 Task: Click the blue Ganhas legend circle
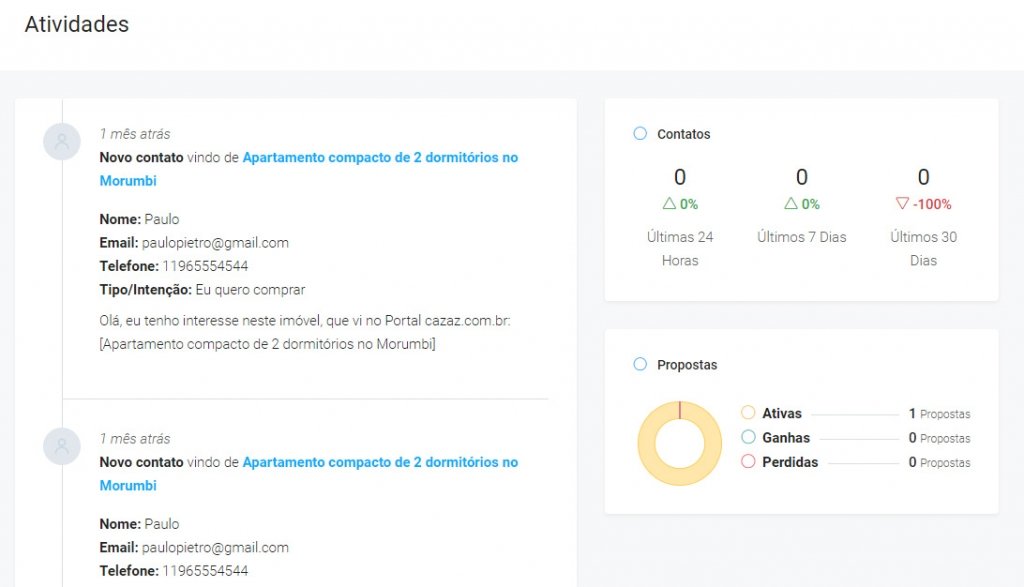pos(748,438)
